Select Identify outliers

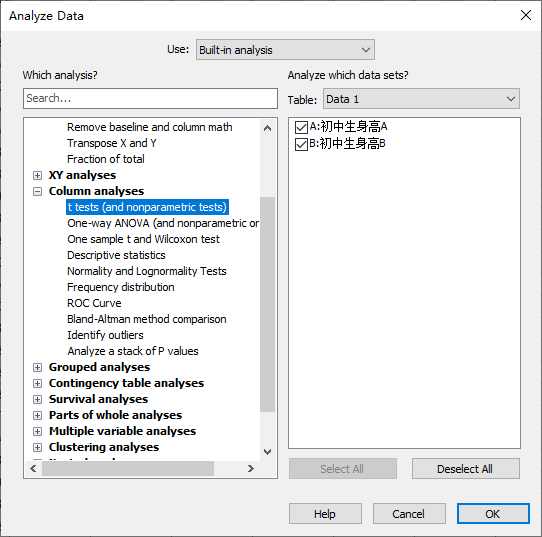coord(105,335)
